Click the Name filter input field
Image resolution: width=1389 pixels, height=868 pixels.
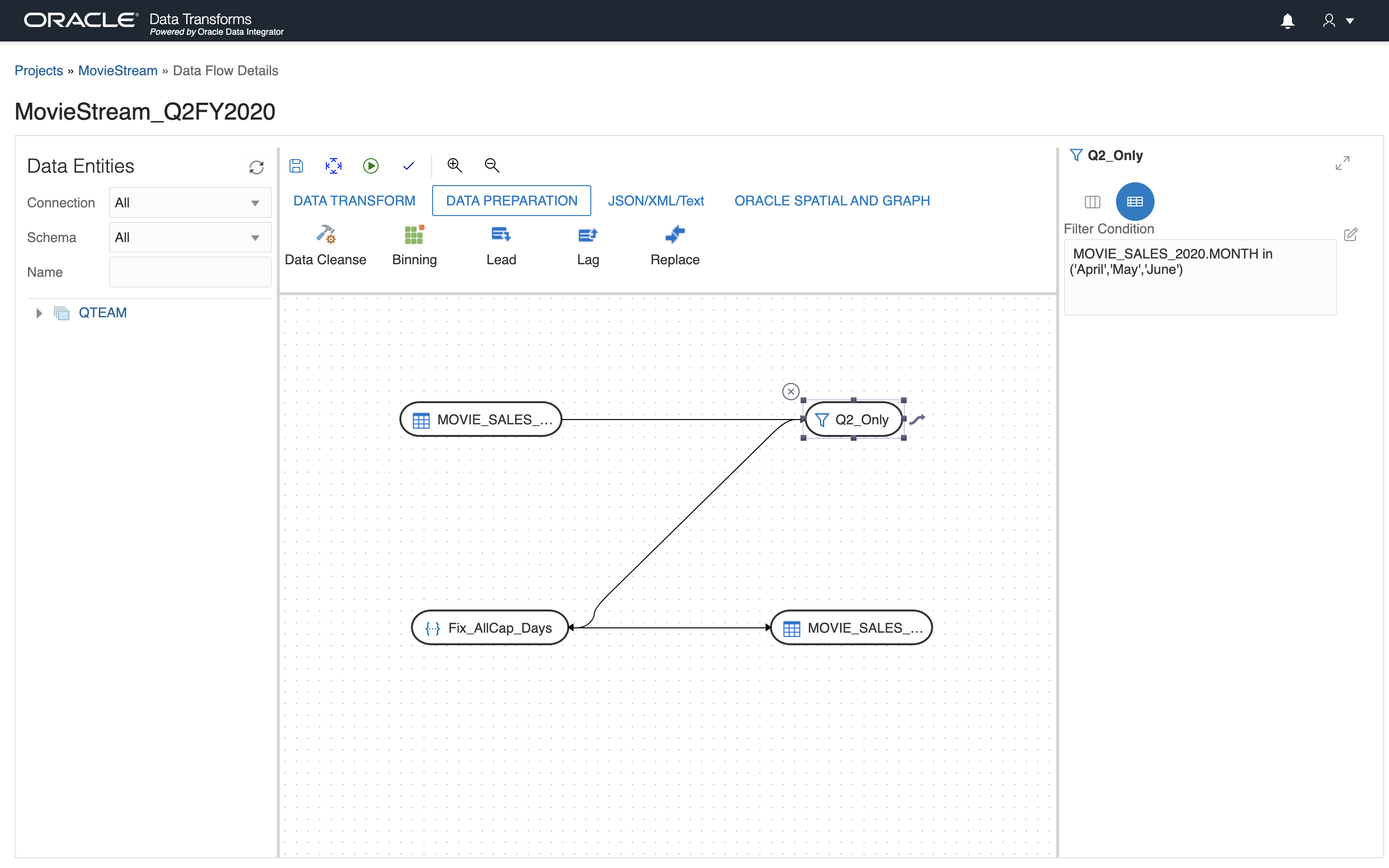click(x=190, y=272)
